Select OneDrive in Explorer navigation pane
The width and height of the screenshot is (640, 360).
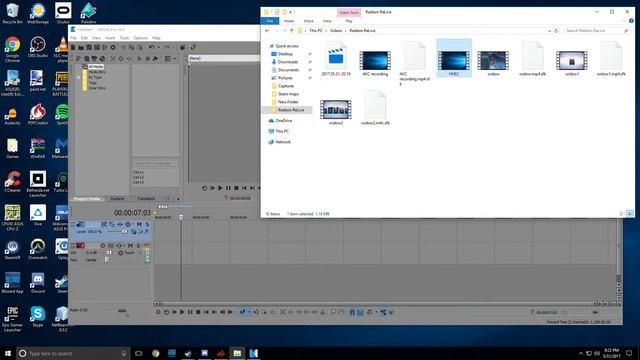(x=284, y=121)
